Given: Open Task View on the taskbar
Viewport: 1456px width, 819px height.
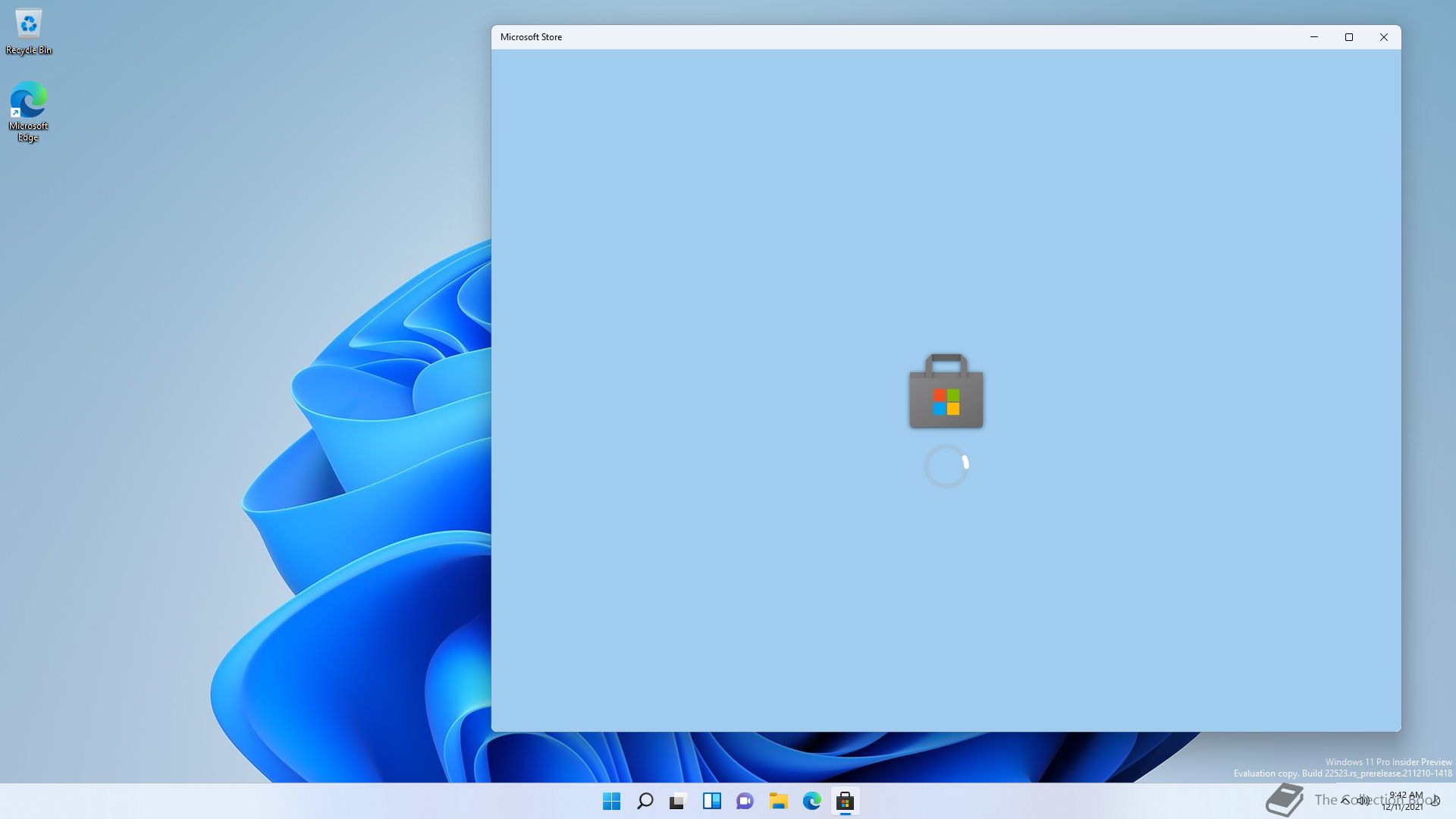Looking at the screenshot, I should tap(678, 801).
